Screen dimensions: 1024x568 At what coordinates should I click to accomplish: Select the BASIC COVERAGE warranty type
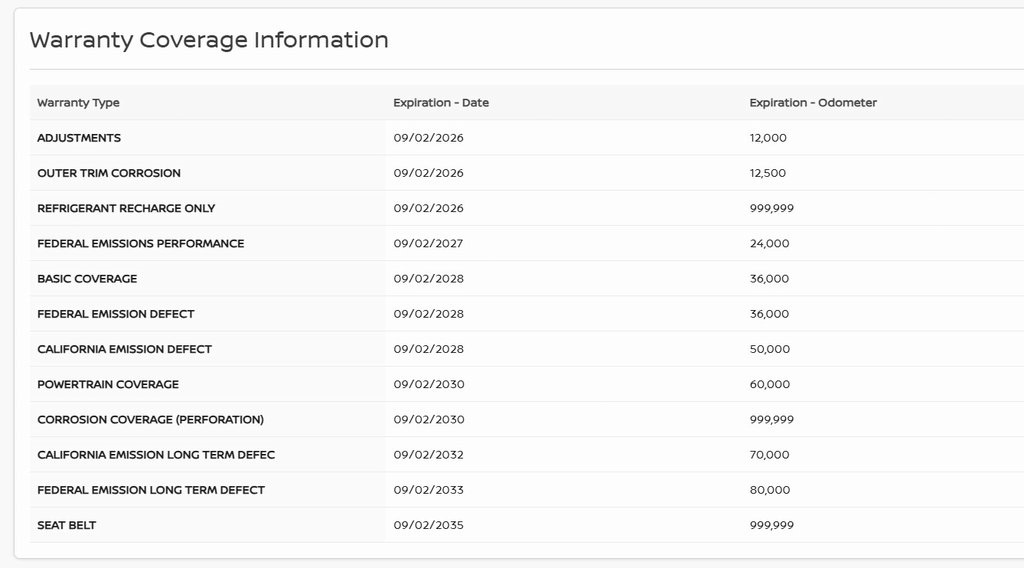click(x=87, y=279)
